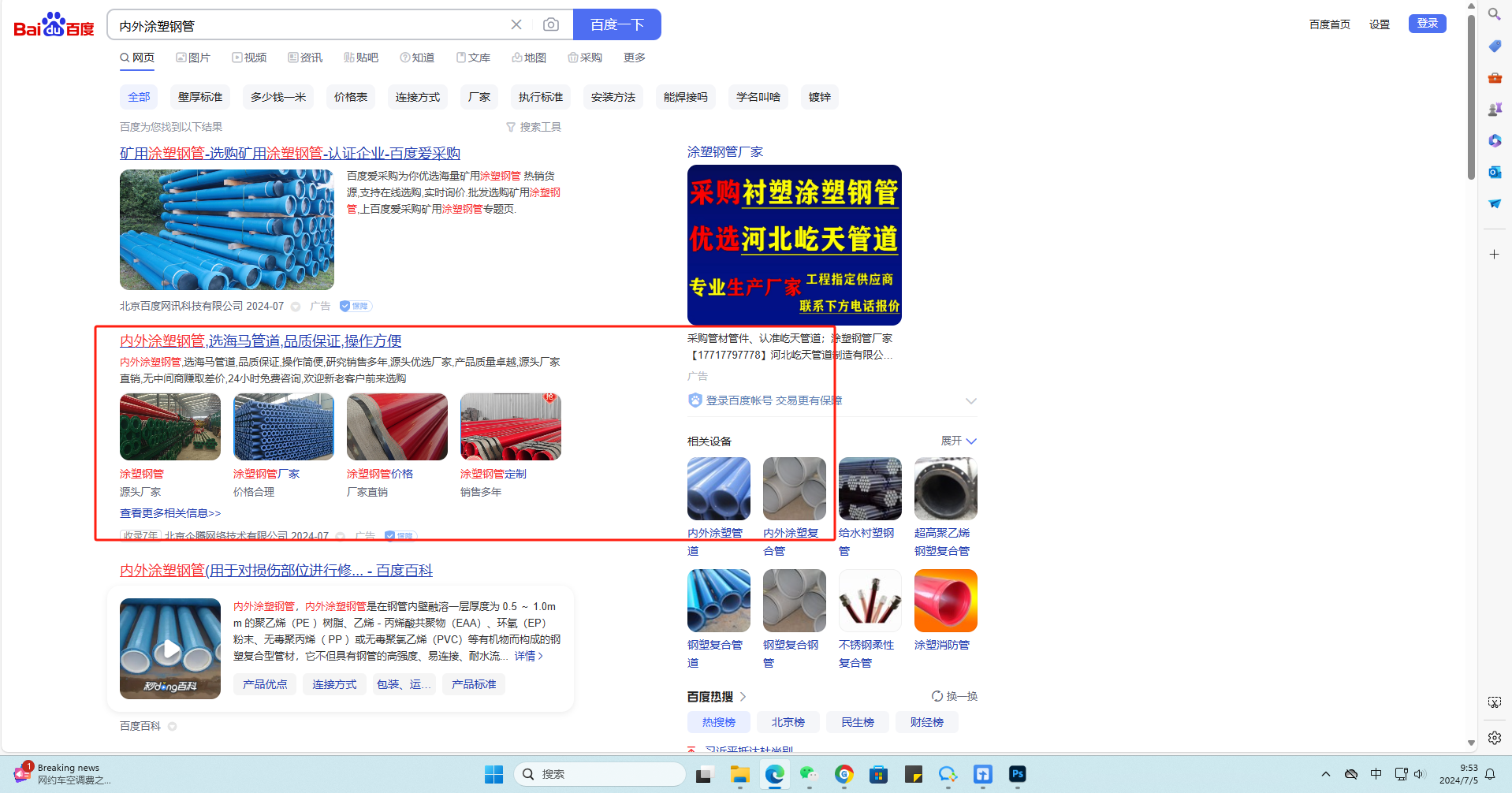Open the 矿用涂塑钢管 百度爱采购 result link
Screen dimensions: 1512x793
click(290, 154)
